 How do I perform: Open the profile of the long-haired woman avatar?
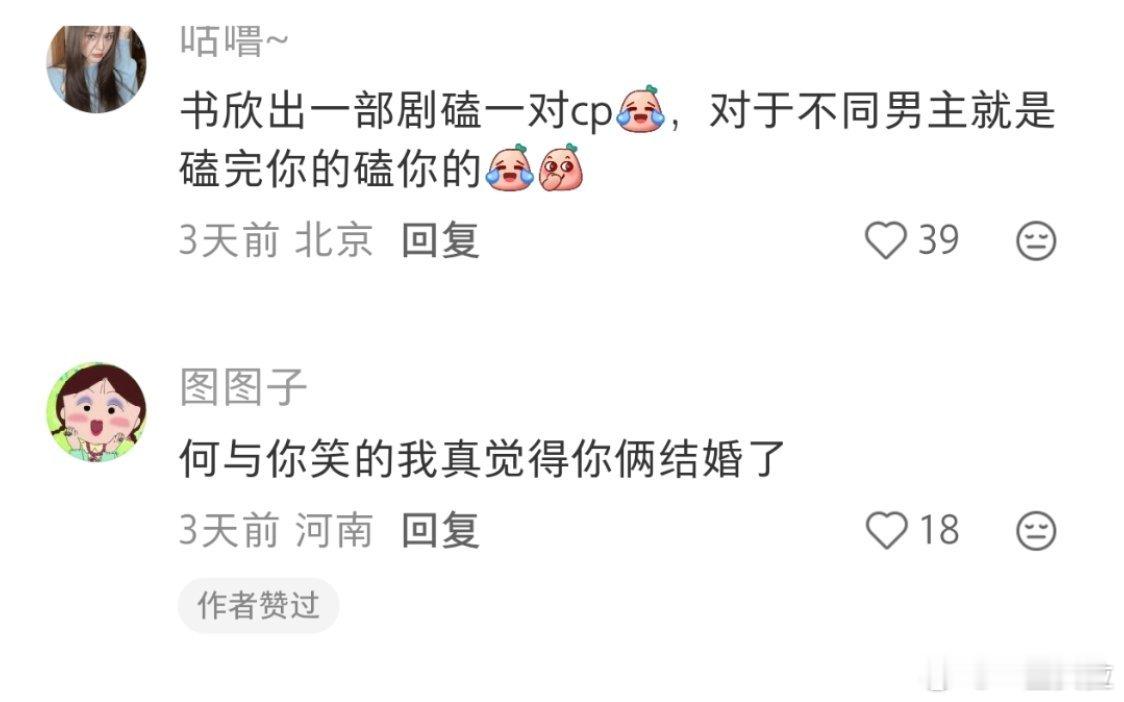tap(96, 68)
